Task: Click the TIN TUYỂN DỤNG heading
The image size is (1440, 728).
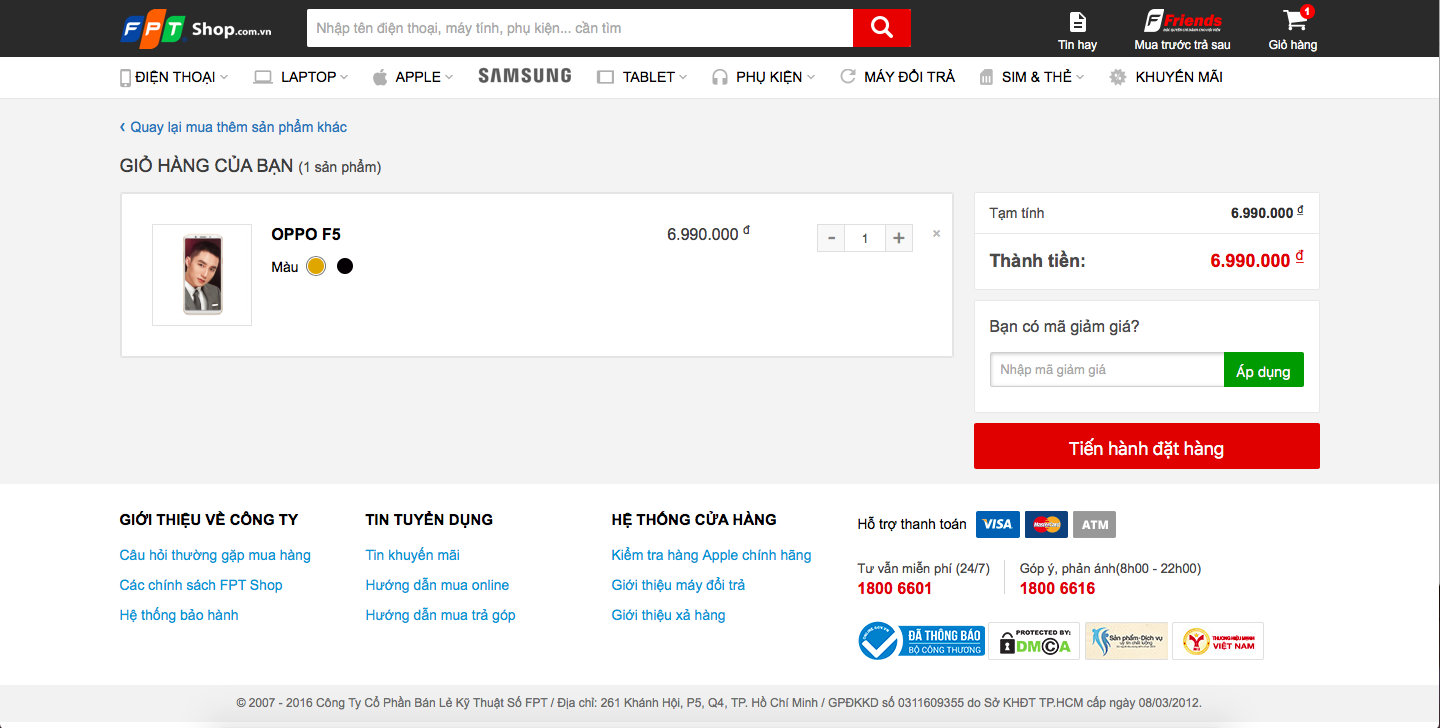Action: [429, 520]
